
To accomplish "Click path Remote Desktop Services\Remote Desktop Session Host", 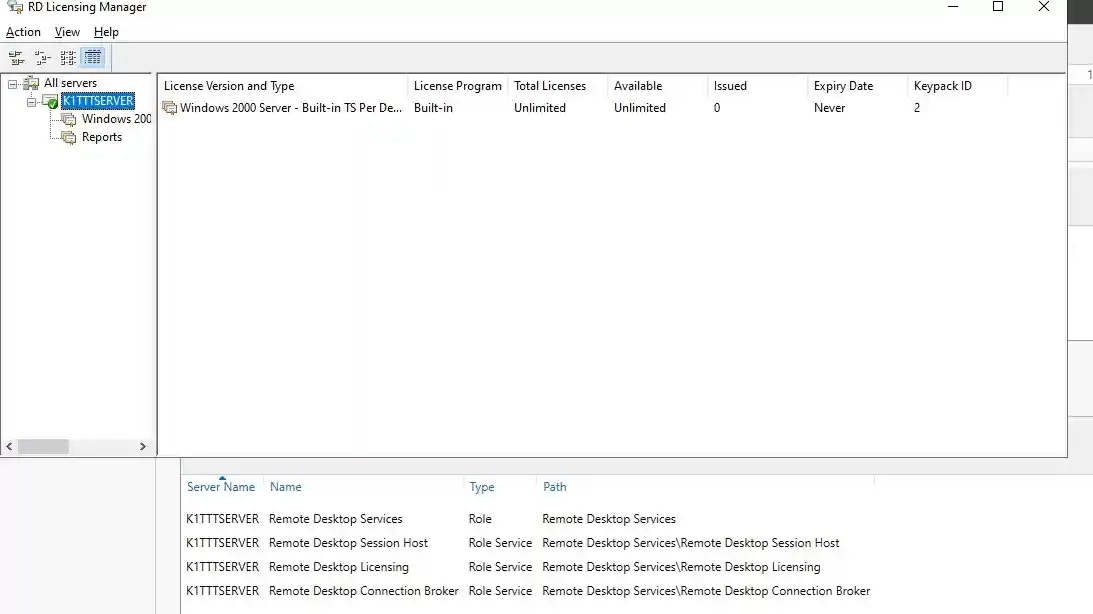I will 691,543.
